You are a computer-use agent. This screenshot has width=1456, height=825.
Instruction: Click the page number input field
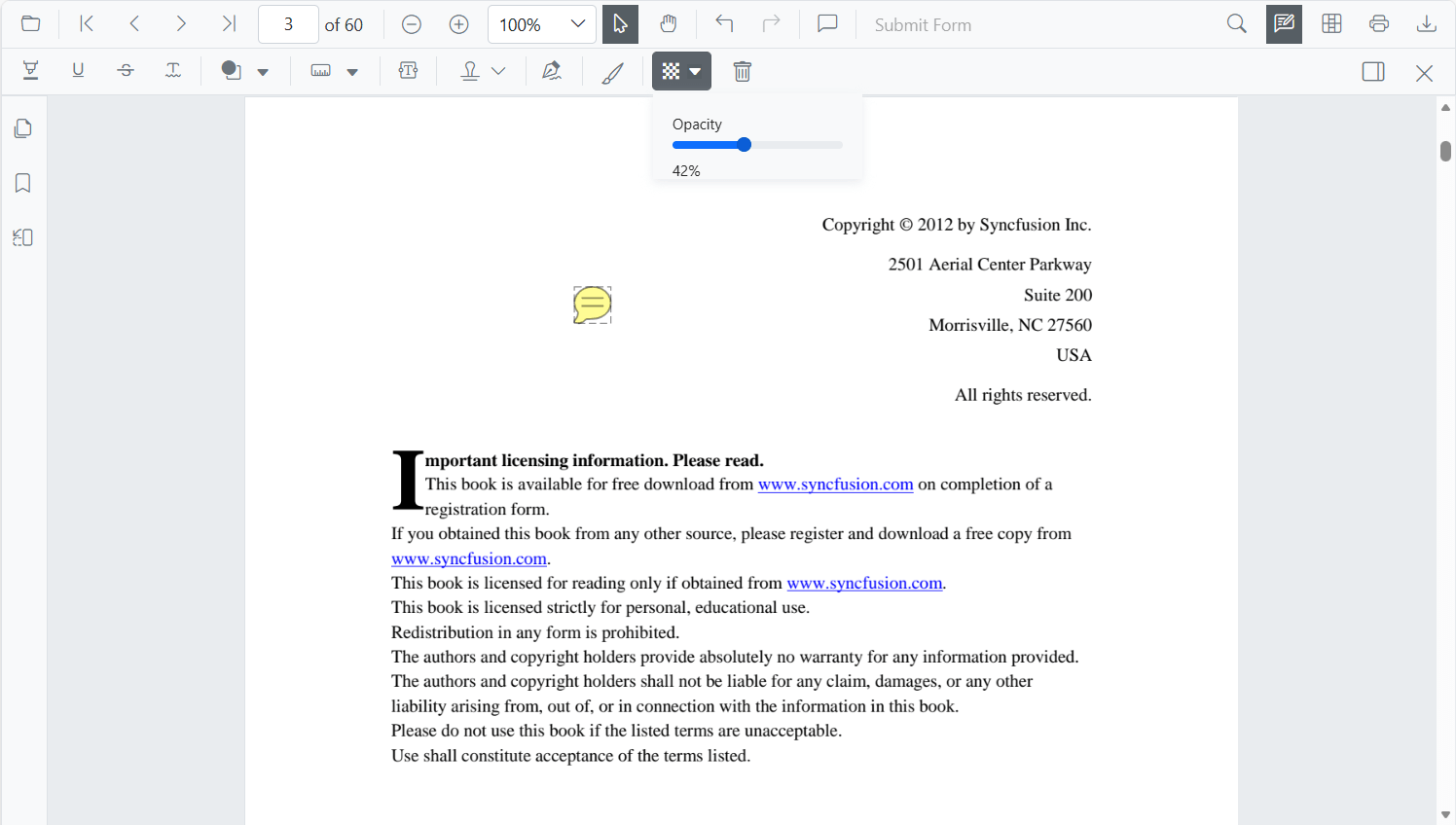pyautogui.click(x=288, y=23)
